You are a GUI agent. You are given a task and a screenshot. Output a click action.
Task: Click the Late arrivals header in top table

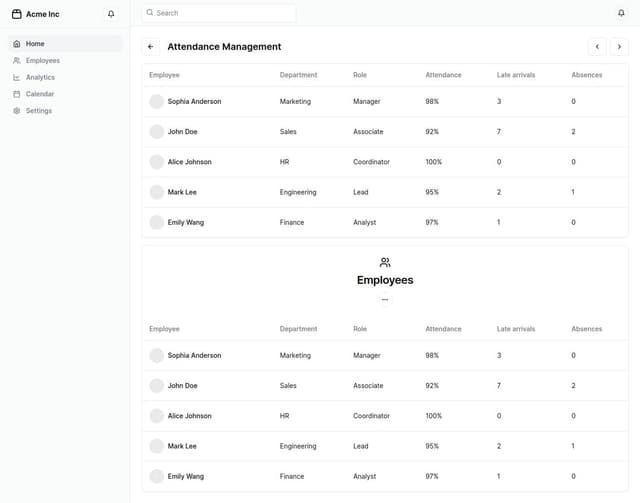516,75
